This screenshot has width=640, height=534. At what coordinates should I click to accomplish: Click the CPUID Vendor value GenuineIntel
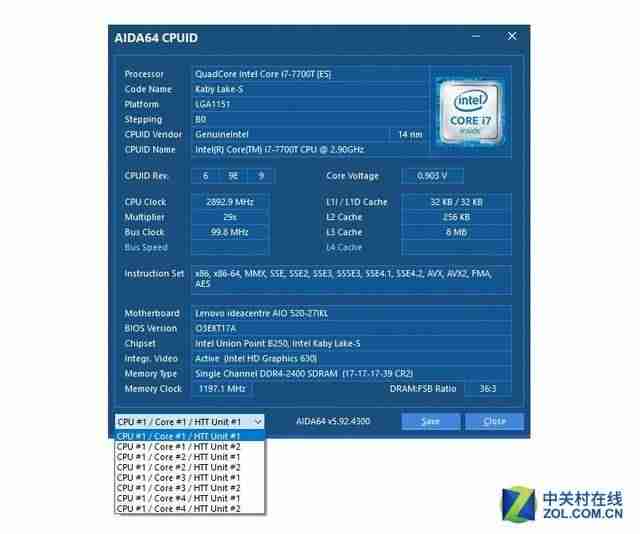[x=222, y=134]
